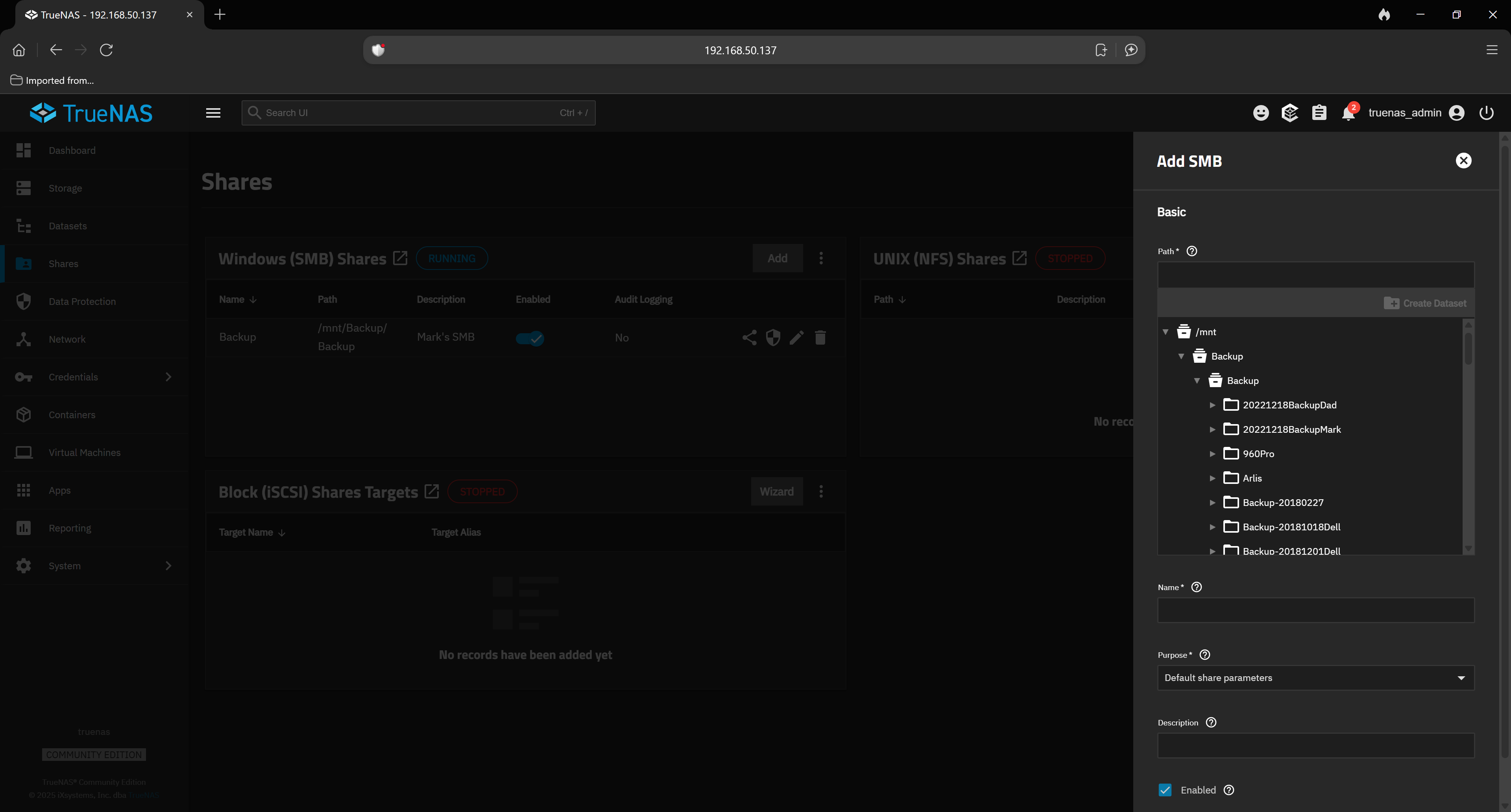
Task: Open Datasets in the sidebar
Action: point(94,226)
